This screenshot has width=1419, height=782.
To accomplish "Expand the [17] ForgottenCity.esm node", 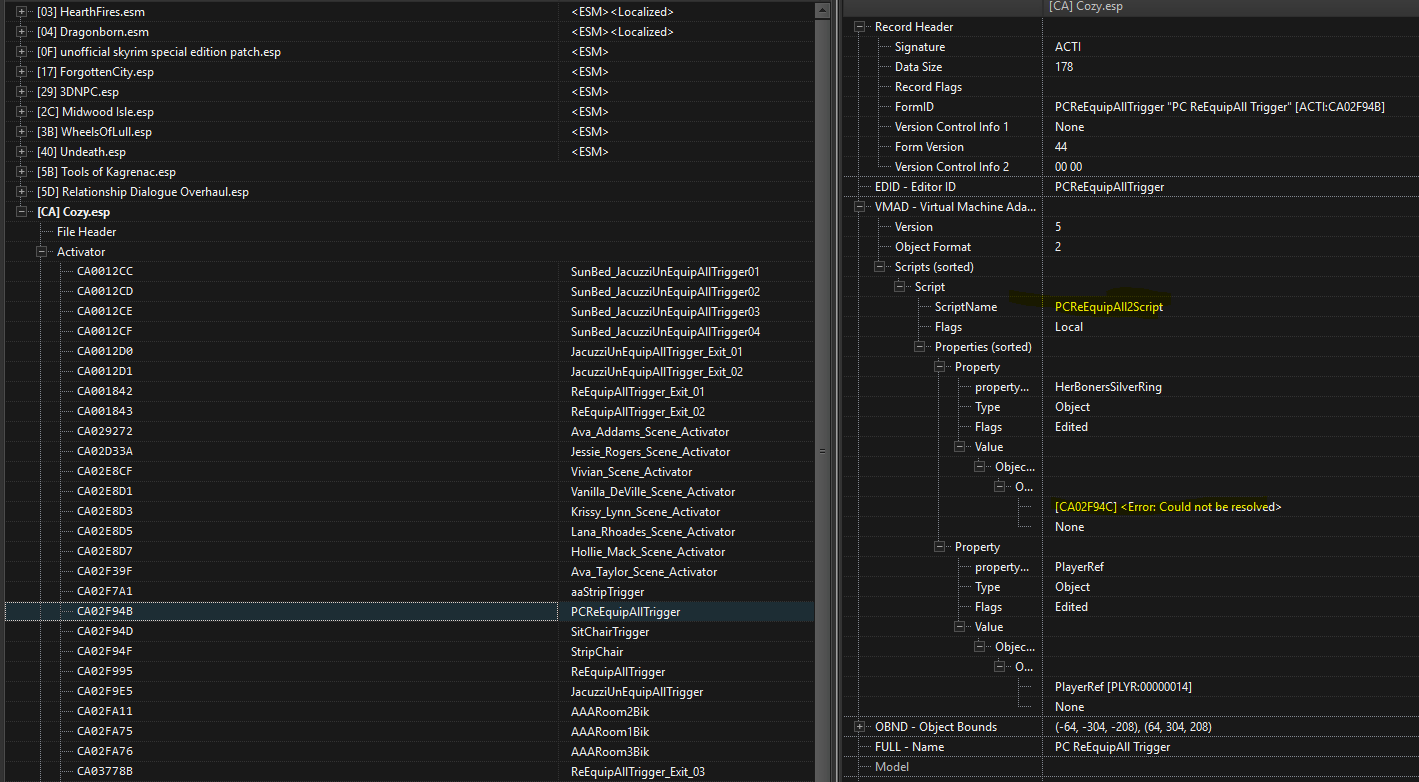I will coord(22,72).
